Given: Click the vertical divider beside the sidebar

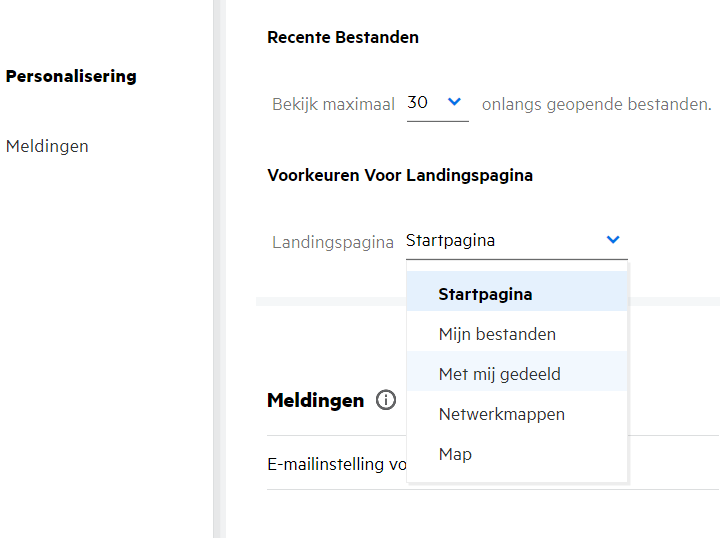Looking at the screenshot, I should click(x=219, y=269).
